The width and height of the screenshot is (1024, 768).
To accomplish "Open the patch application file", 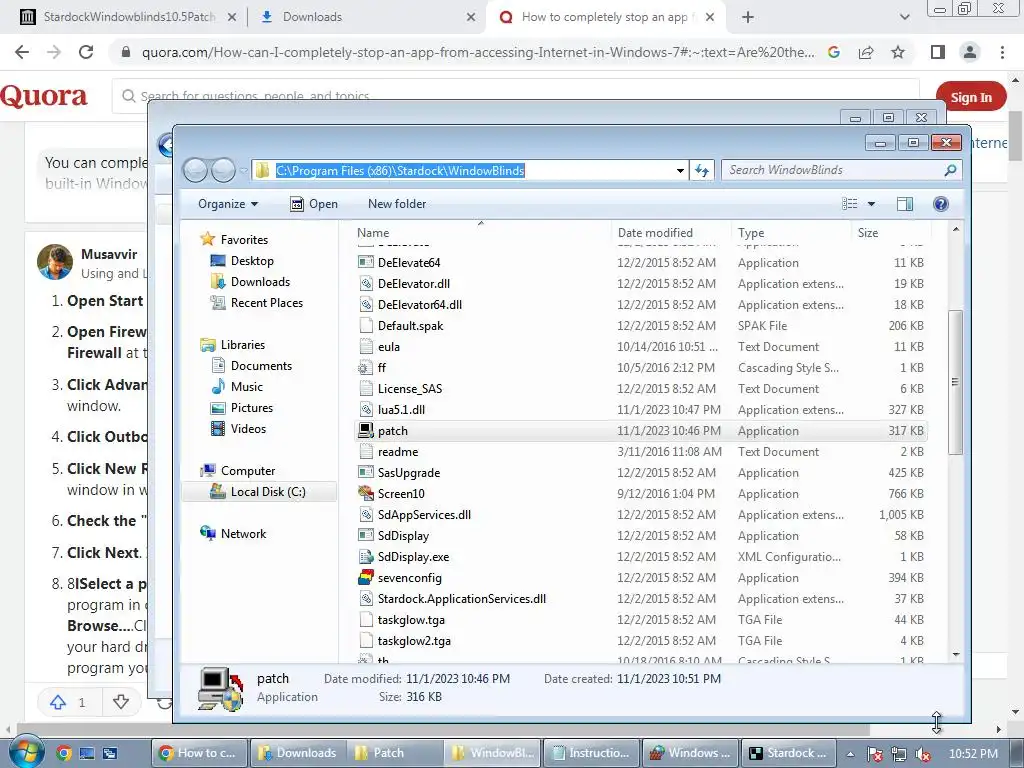I will point(392,431).
